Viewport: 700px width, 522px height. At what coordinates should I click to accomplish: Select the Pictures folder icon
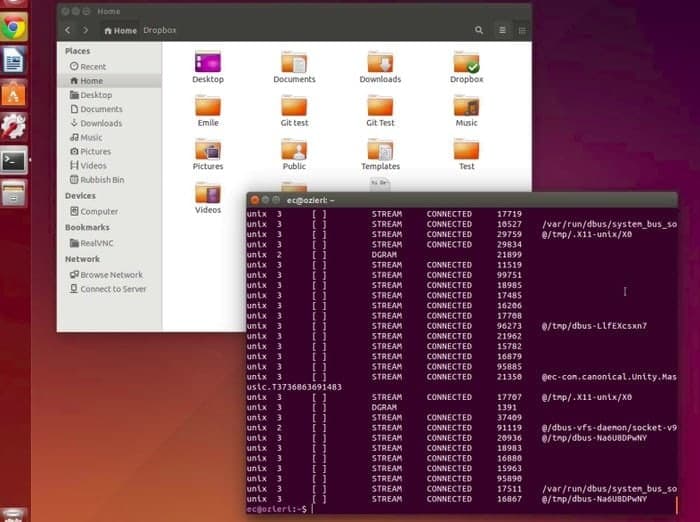[x=208, y=154]
